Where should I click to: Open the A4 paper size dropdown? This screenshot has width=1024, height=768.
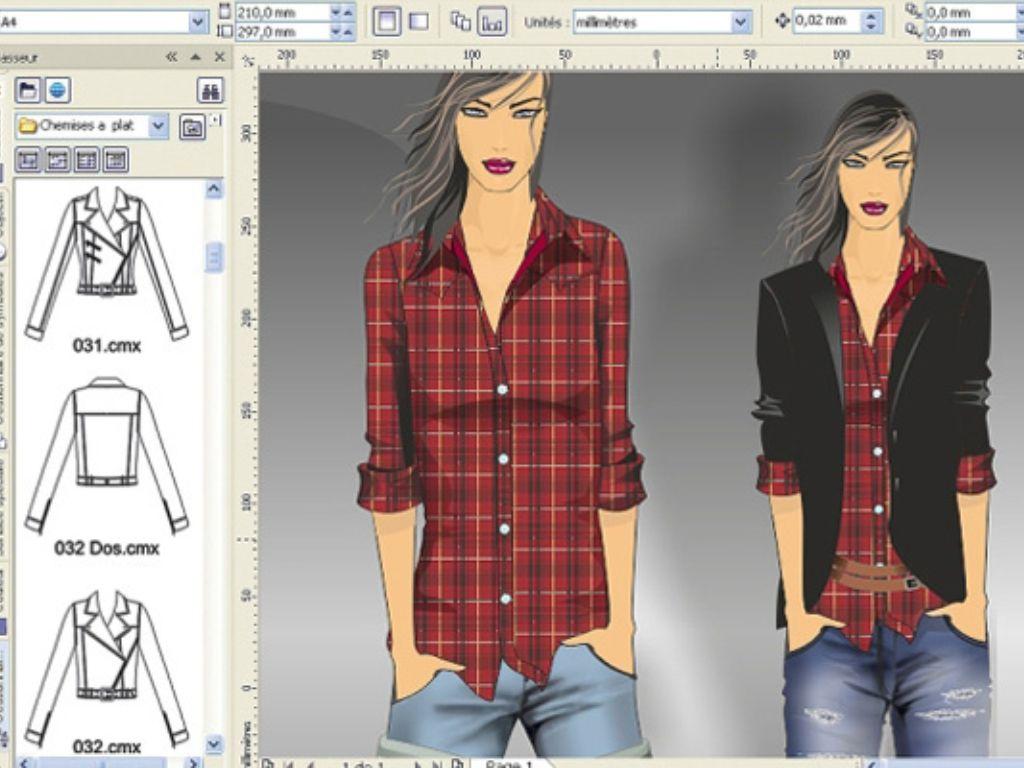pos(197,21)
